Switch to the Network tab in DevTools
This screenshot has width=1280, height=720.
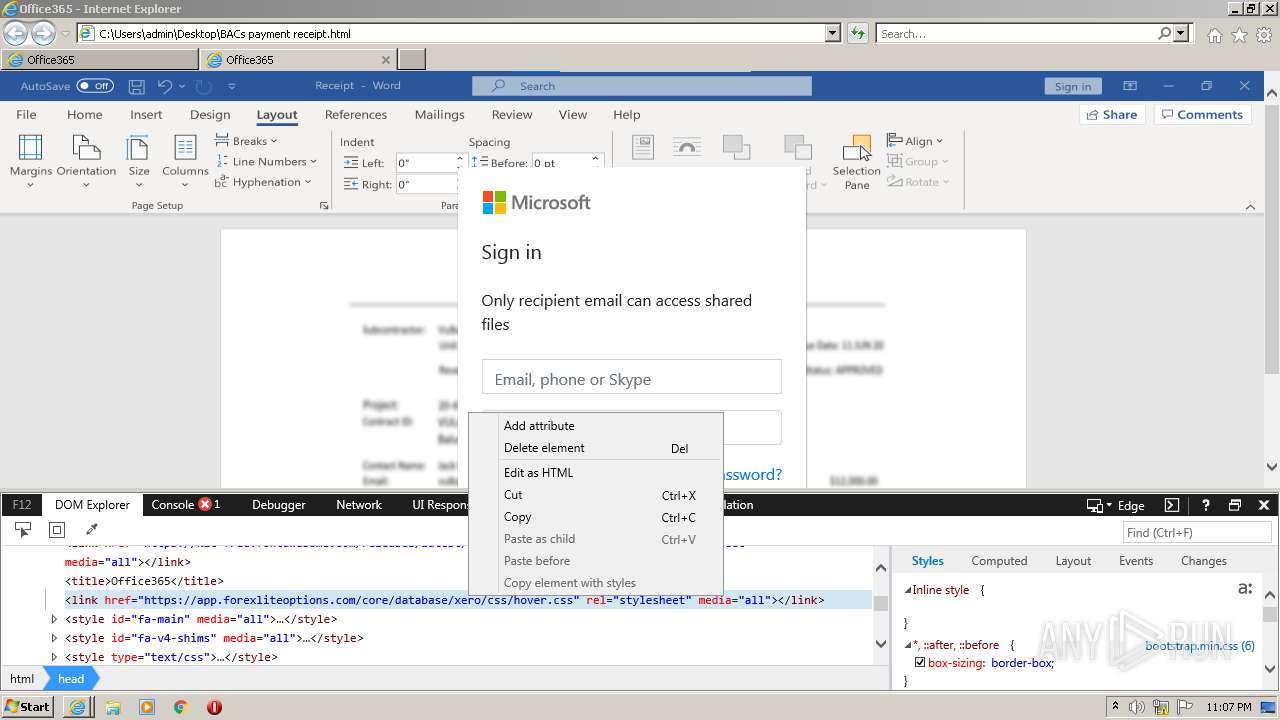pos(359,505)
